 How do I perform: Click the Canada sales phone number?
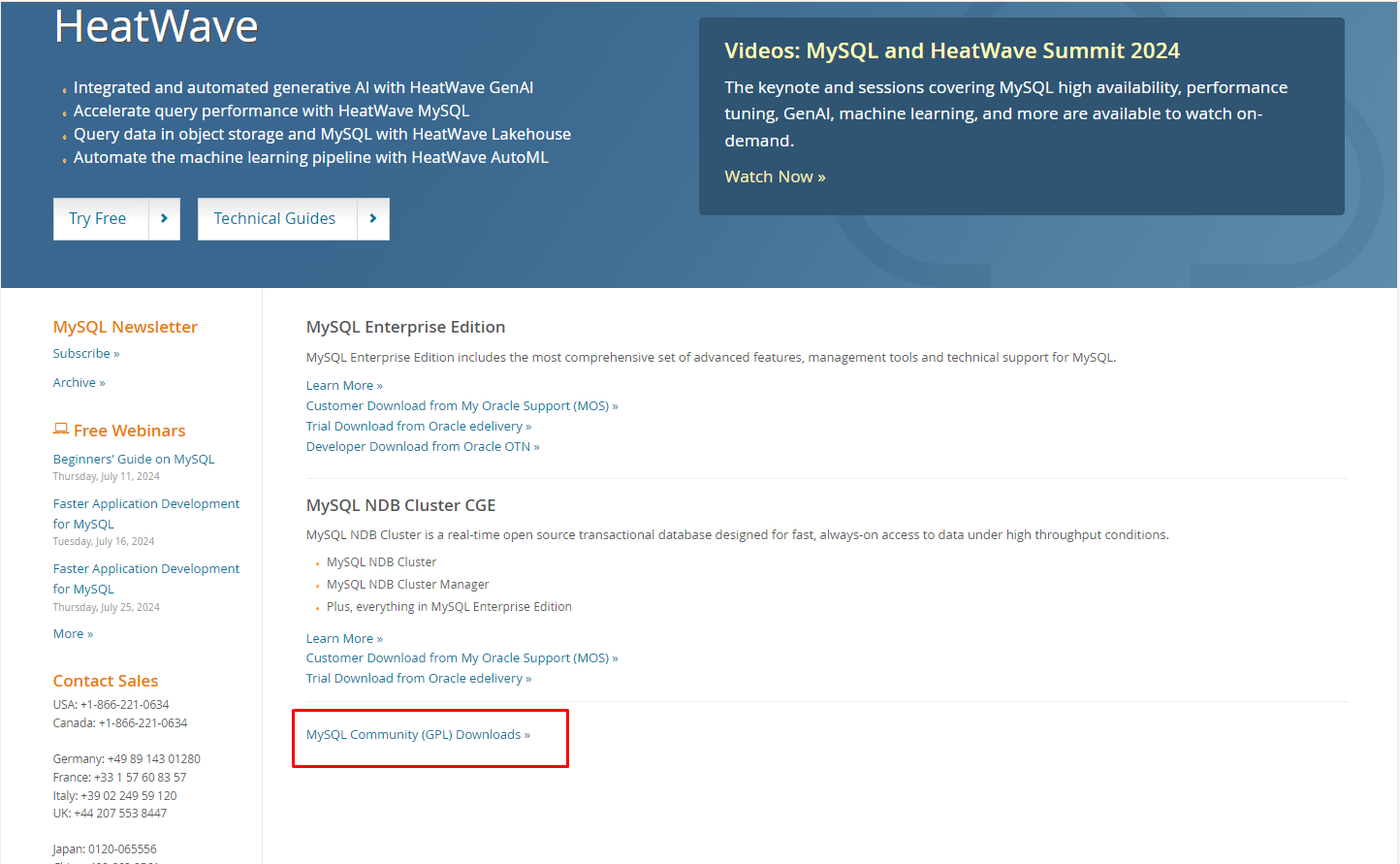tap(143, 723)
